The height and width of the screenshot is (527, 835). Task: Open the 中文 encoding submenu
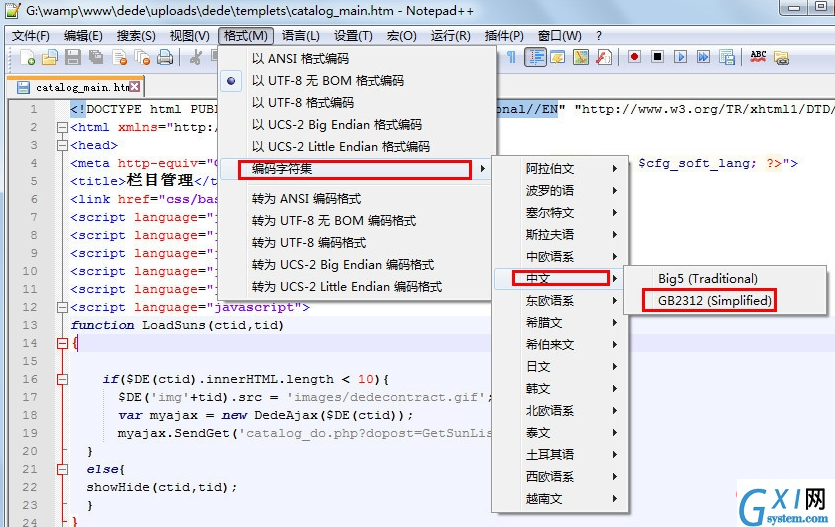point(560,278)
